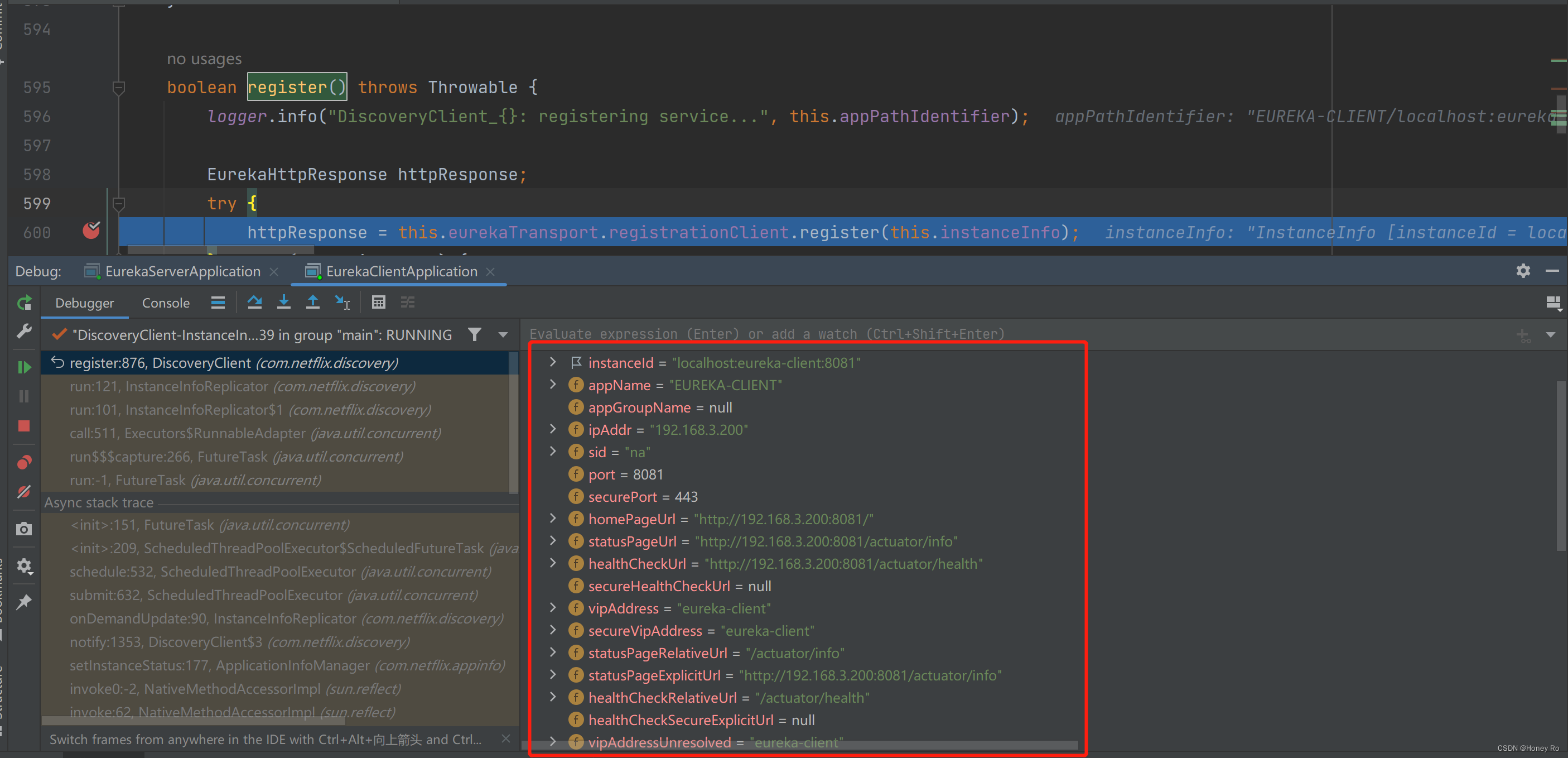Toggle the breakpoint on line 600
Screen dimensions: 1568x758
click(91, 231)
